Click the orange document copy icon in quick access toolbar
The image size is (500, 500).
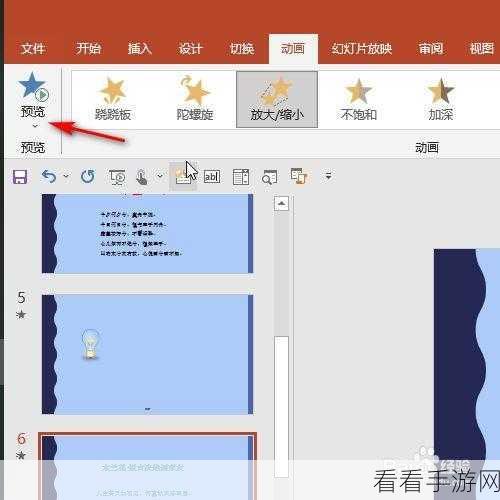click(299, 176)
